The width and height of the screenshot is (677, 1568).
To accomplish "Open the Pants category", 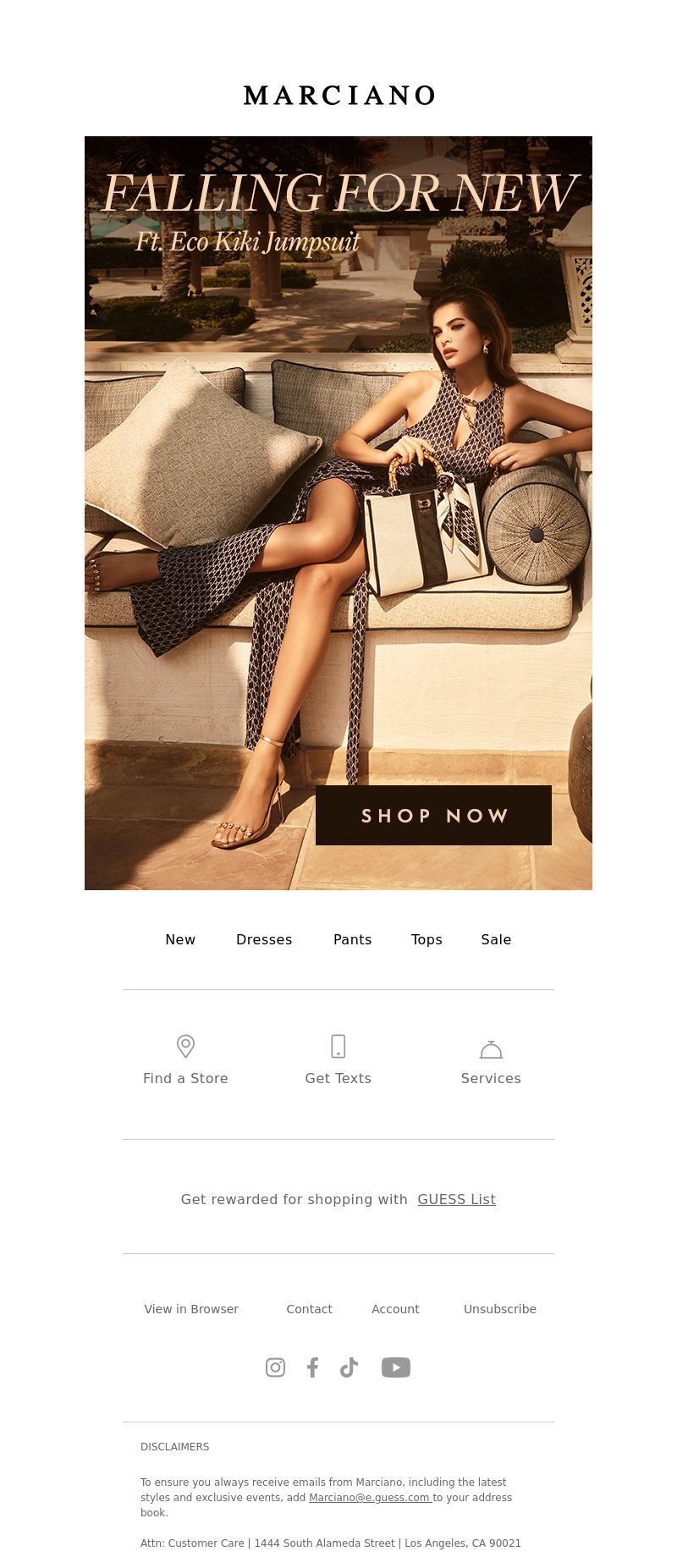I will 352,939.
